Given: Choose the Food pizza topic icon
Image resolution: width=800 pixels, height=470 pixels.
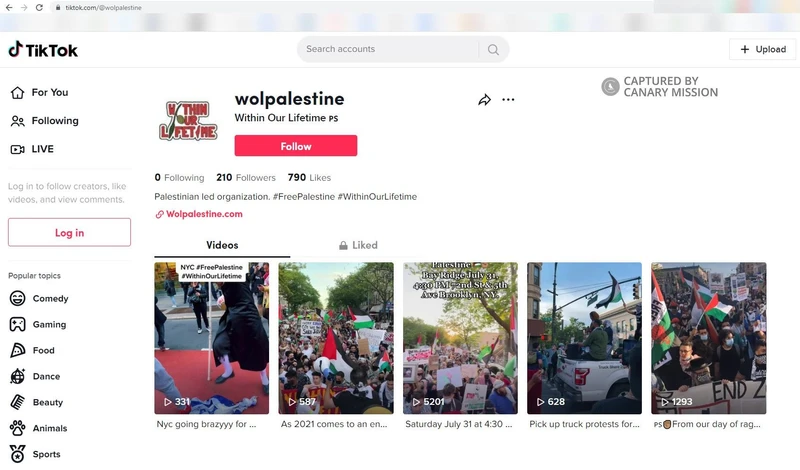Looking at the screenshot, I should [17, 350].
